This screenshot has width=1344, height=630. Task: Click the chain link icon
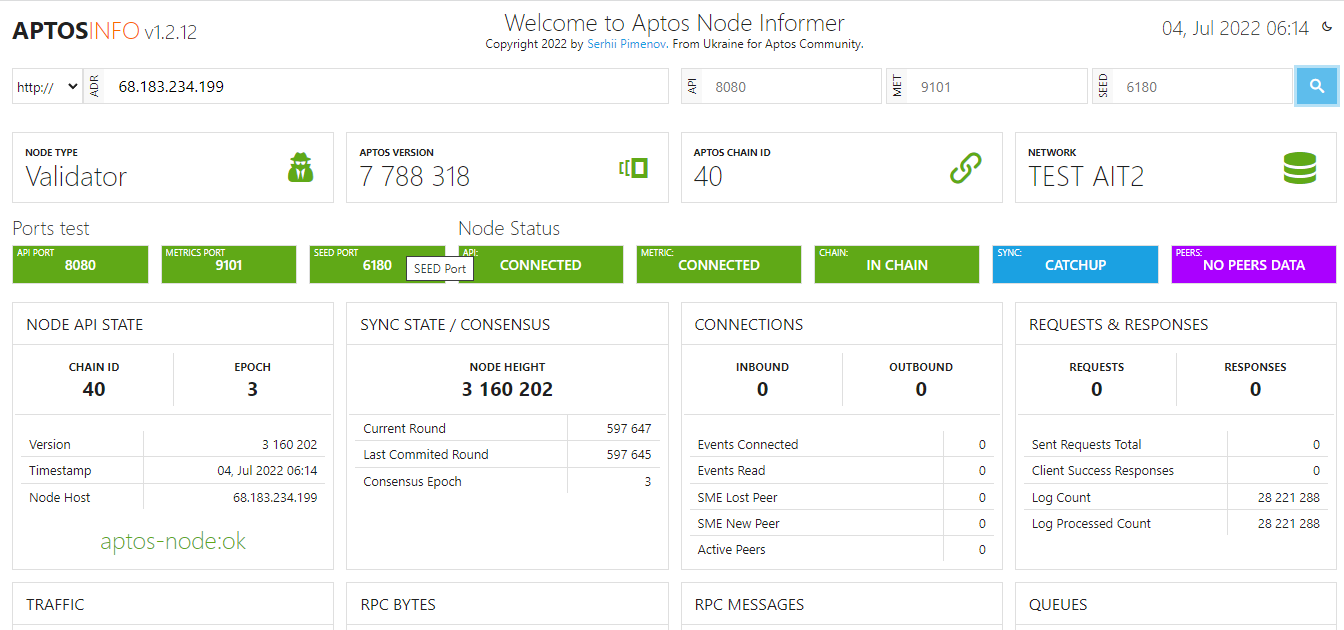(x=966, y=168)
